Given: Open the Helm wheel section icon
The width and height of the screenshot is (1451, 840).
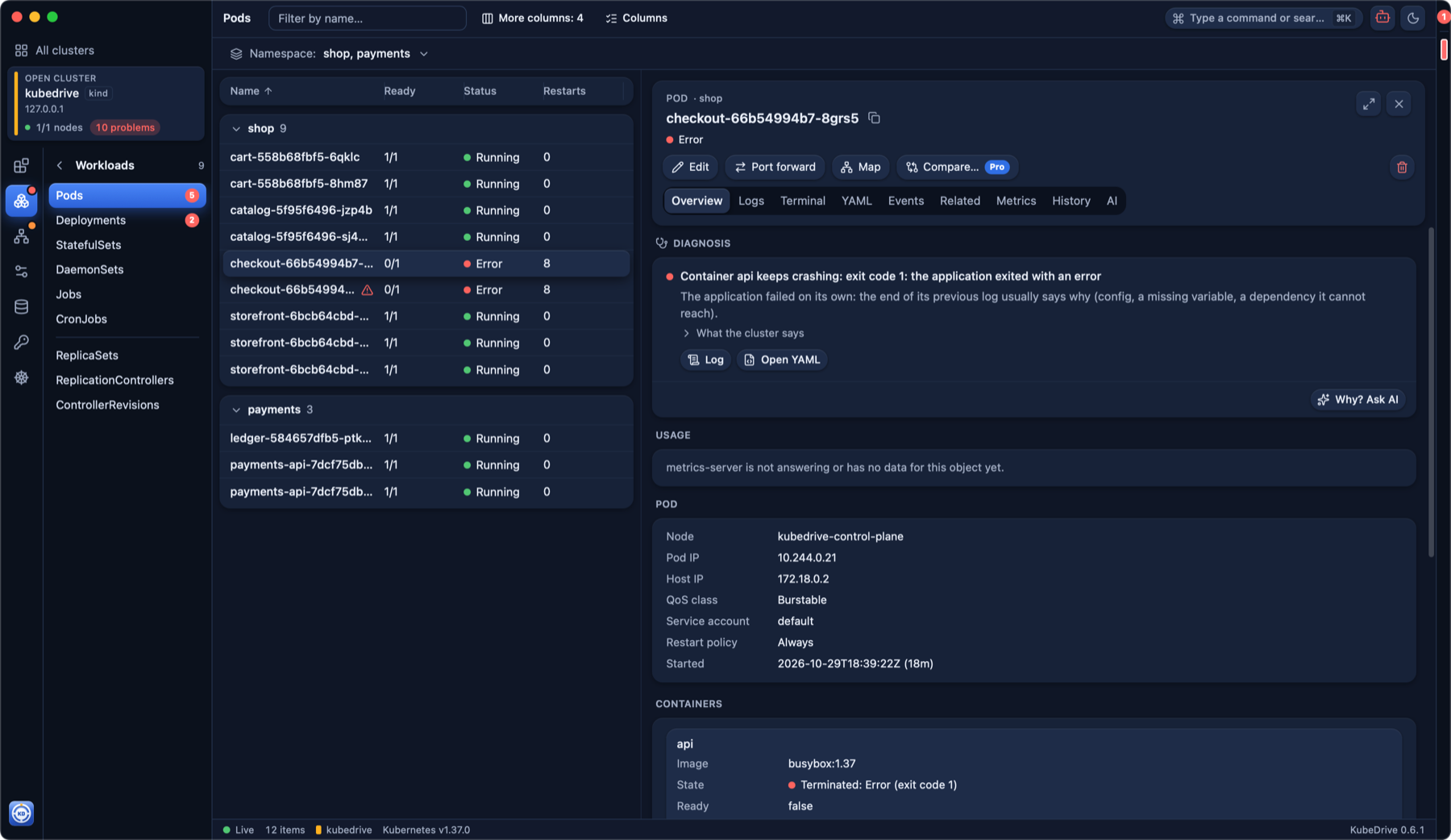Looking at the screenshot, I should (22, 377).
